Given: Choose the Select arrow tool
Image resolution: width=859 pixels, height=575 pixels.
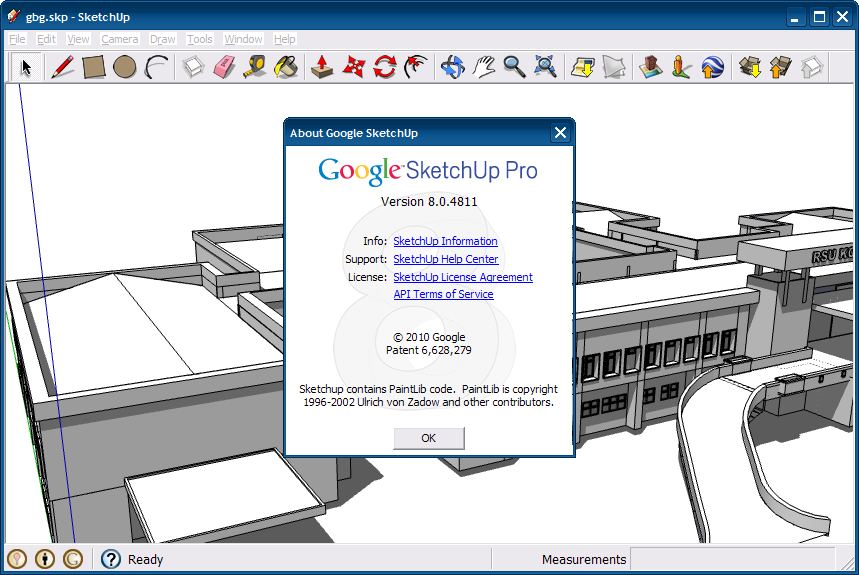Looking at the screenshot, I should pos(26,67).
